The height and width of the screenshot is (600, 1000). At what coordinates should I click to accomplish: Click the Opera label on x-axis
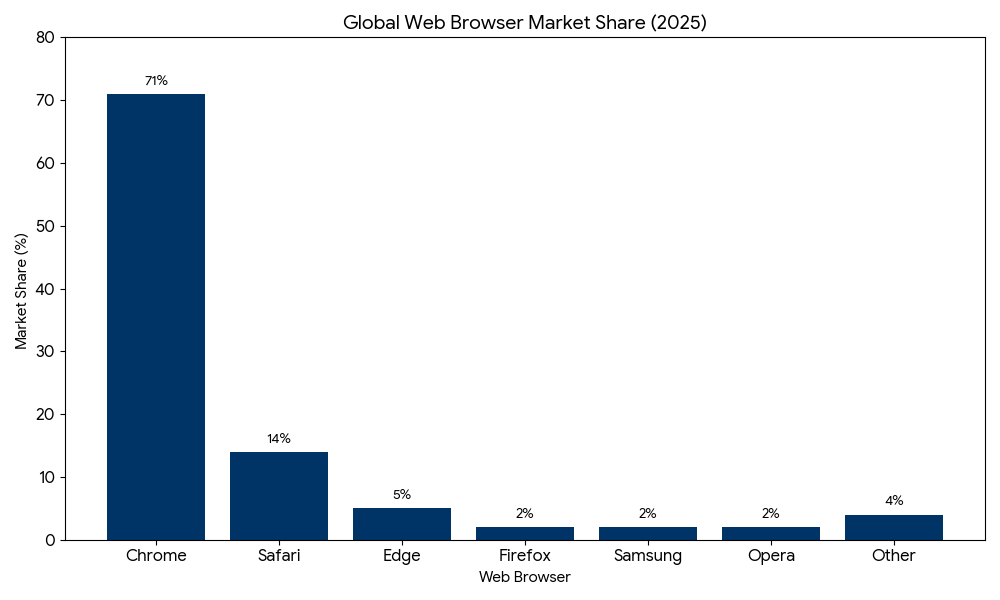click(x=771, y=556)
